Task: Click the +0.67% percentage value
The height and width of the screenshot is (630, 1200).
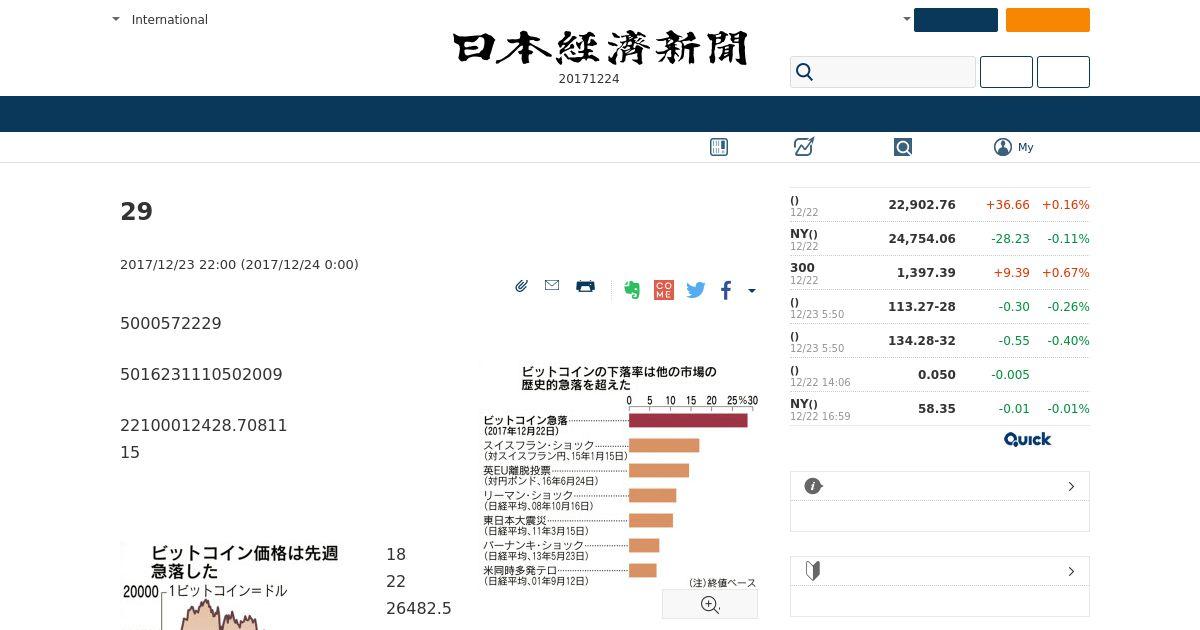Action: click(x=1065, y=273)
